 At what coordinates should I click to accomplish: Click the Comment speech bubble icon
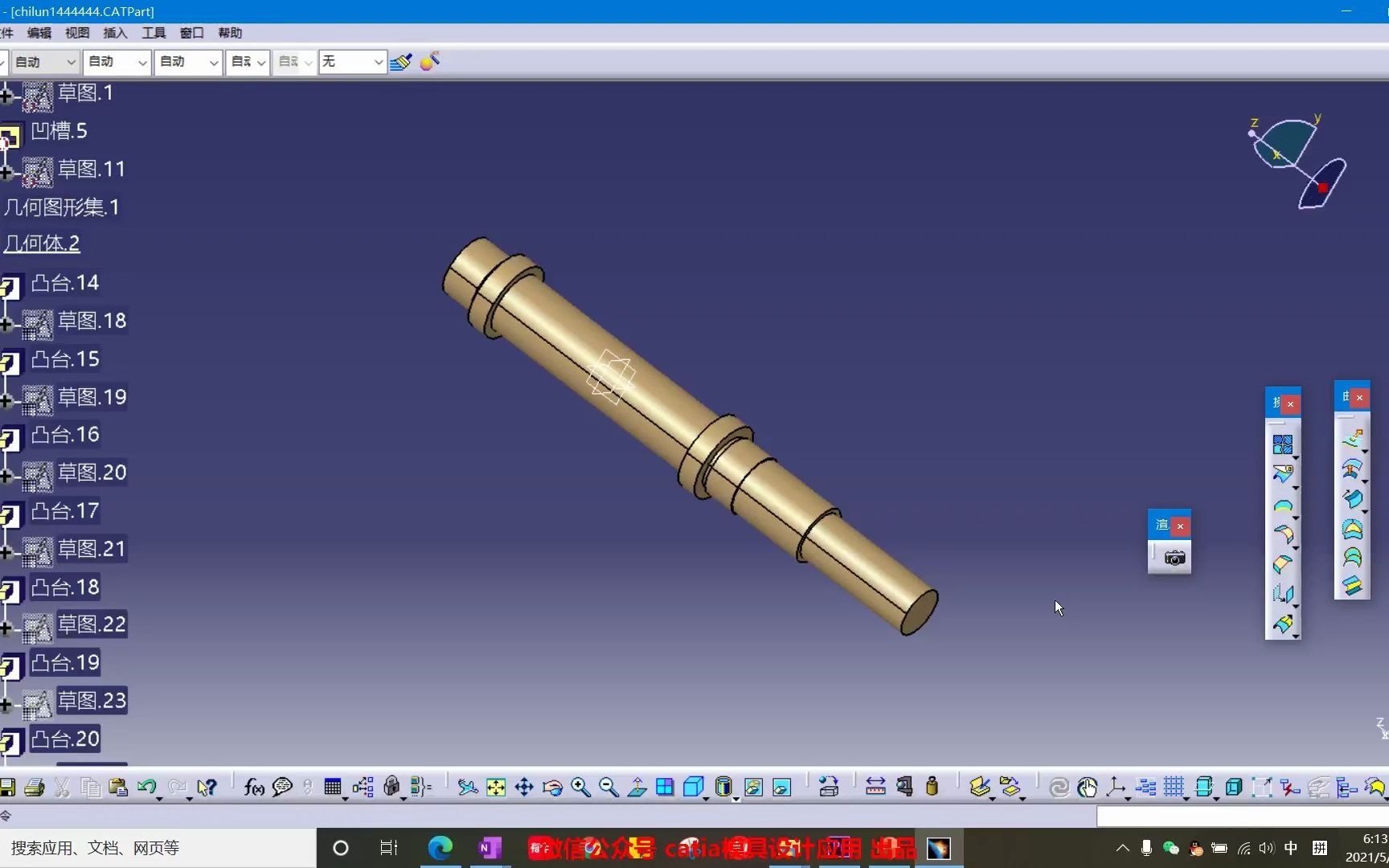[282, 788]
